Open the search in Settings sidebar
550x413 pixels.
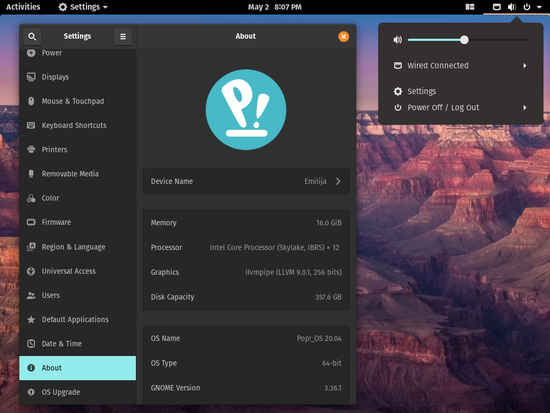(x=32, y=36)
